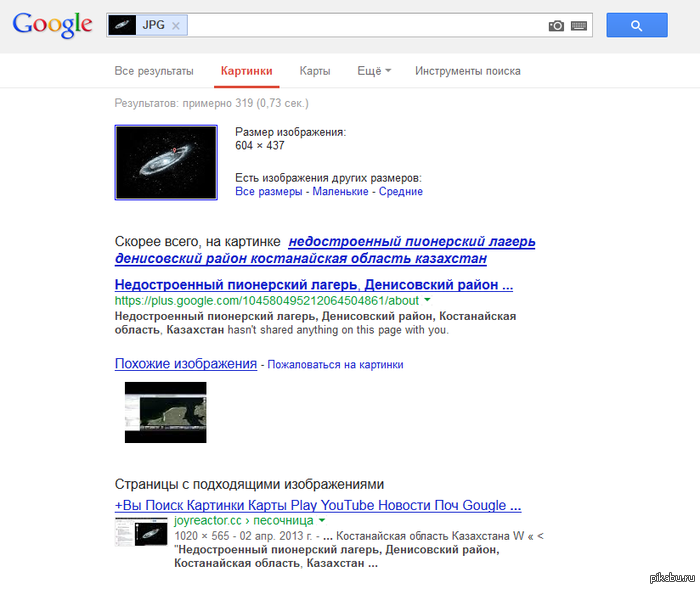Click Пожаловаться на картинки link
This screenshot has width=700, height=589.
335,365
